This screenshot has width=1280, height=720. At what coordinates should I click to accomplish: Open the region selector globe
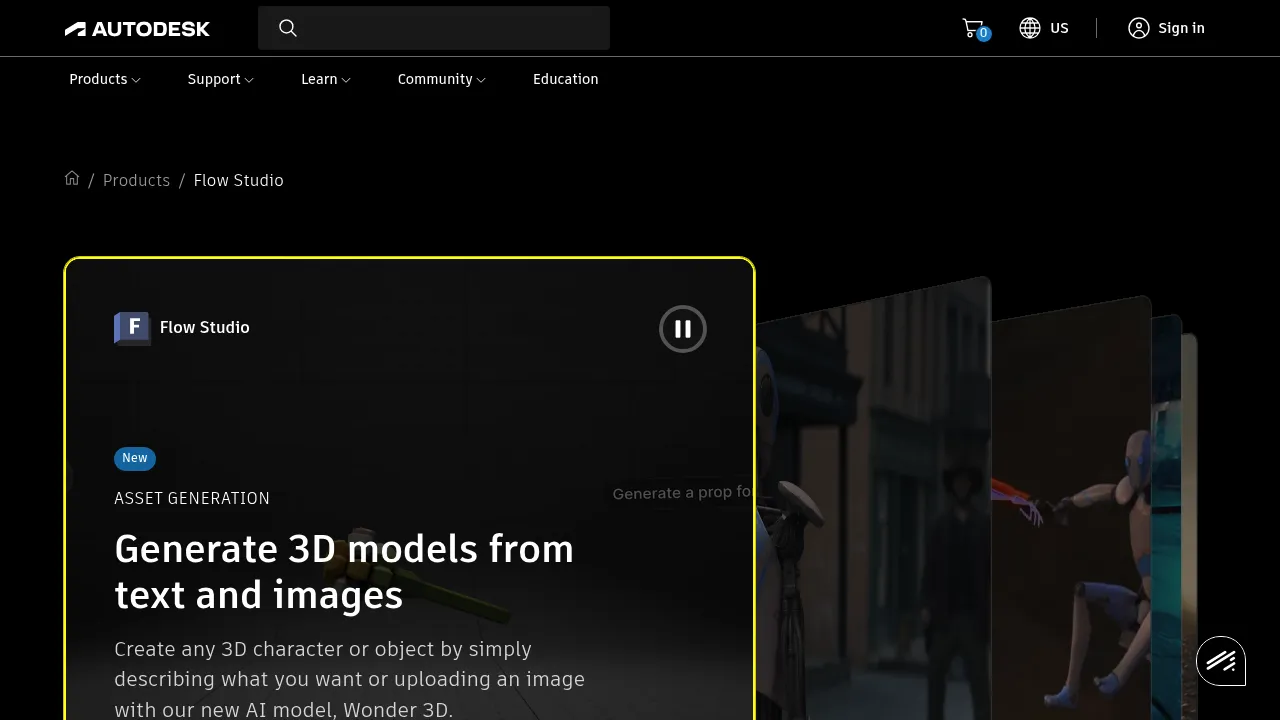(x=1030, y=28)
